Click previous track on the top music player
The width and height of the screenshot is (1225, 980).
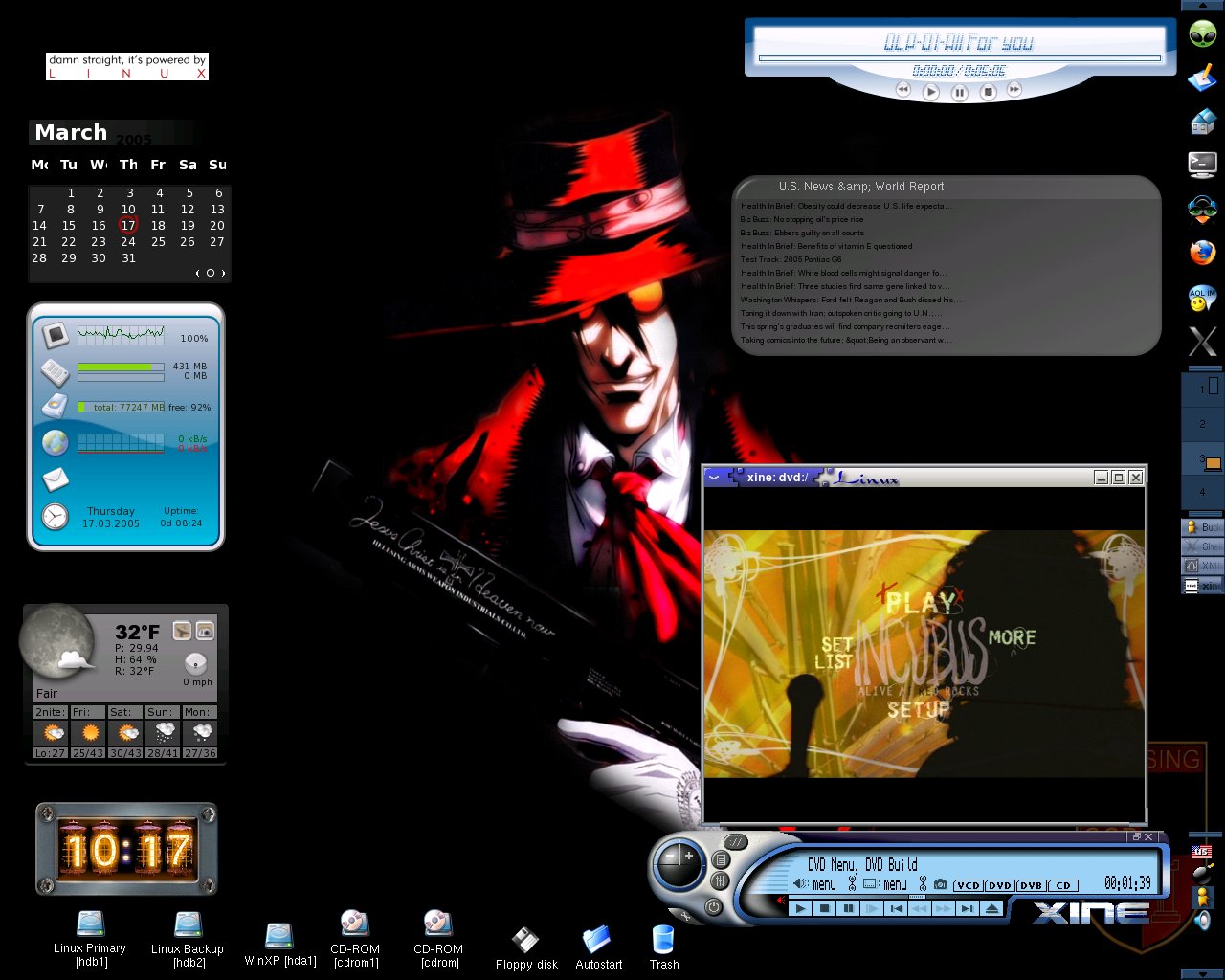tap(902, 89)
